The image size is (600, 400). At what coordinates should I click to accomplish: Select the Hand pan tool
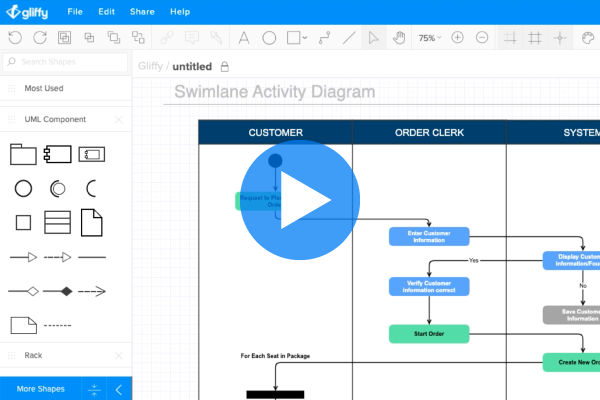coord(399,38)
